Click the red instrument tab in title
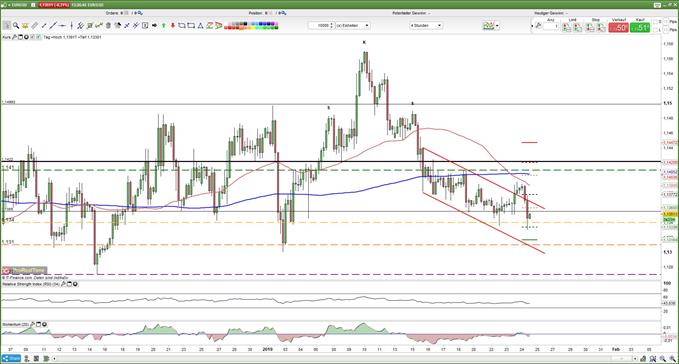The height and width of the screenshot is (364, 679). (54, 5)
